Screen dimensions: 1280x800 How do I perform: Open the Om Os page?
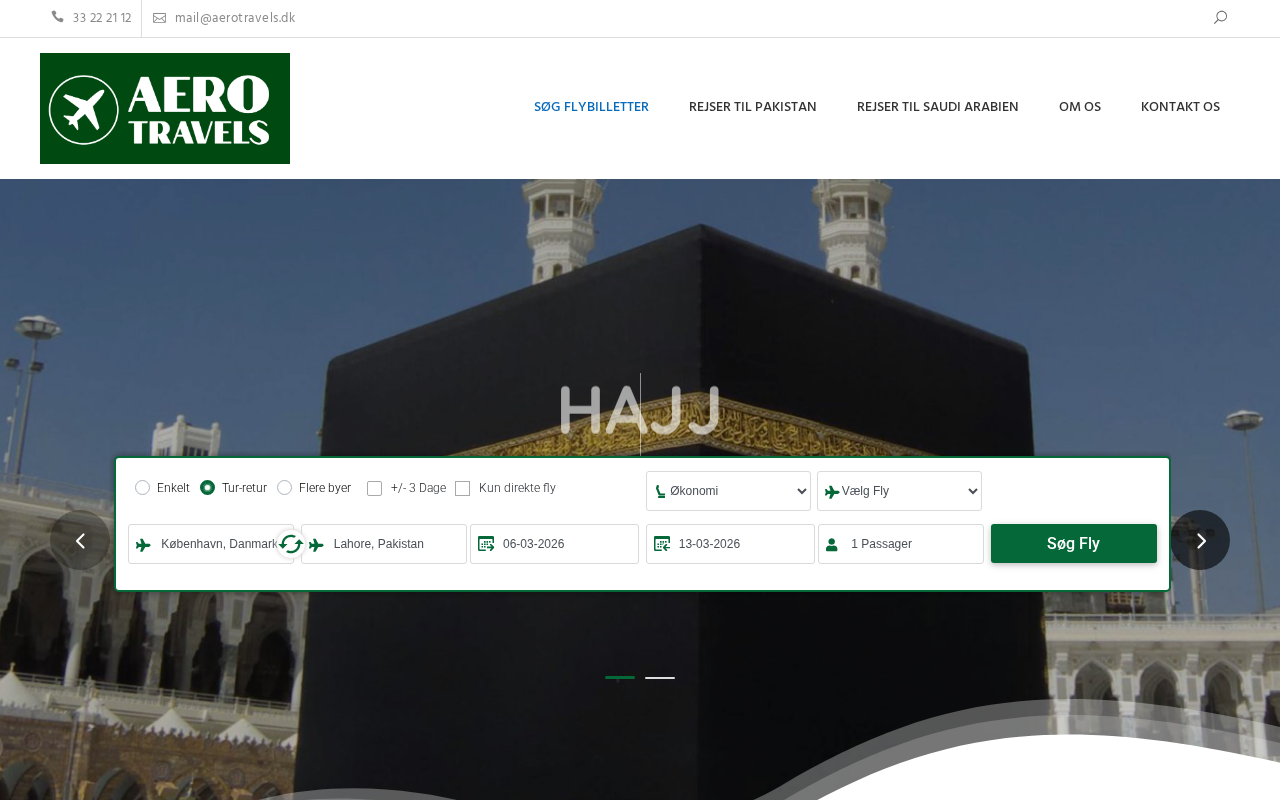tap(1080, 107)
